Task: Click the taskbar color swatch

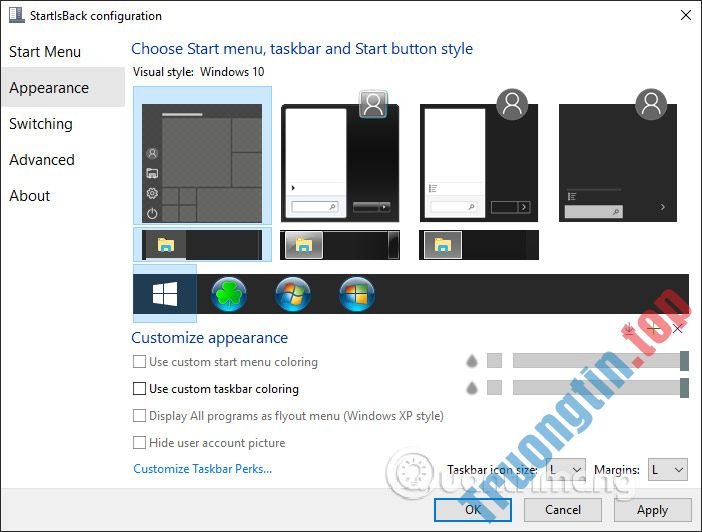Action: point(494,388)
